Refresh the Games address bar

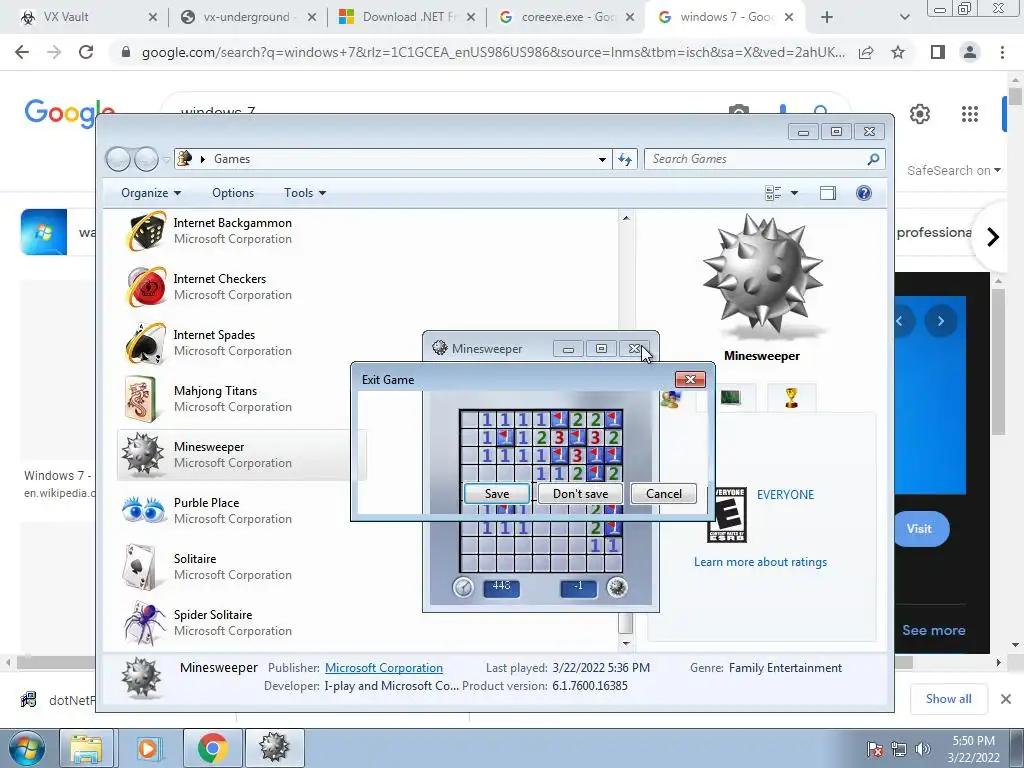pos(625,159)
